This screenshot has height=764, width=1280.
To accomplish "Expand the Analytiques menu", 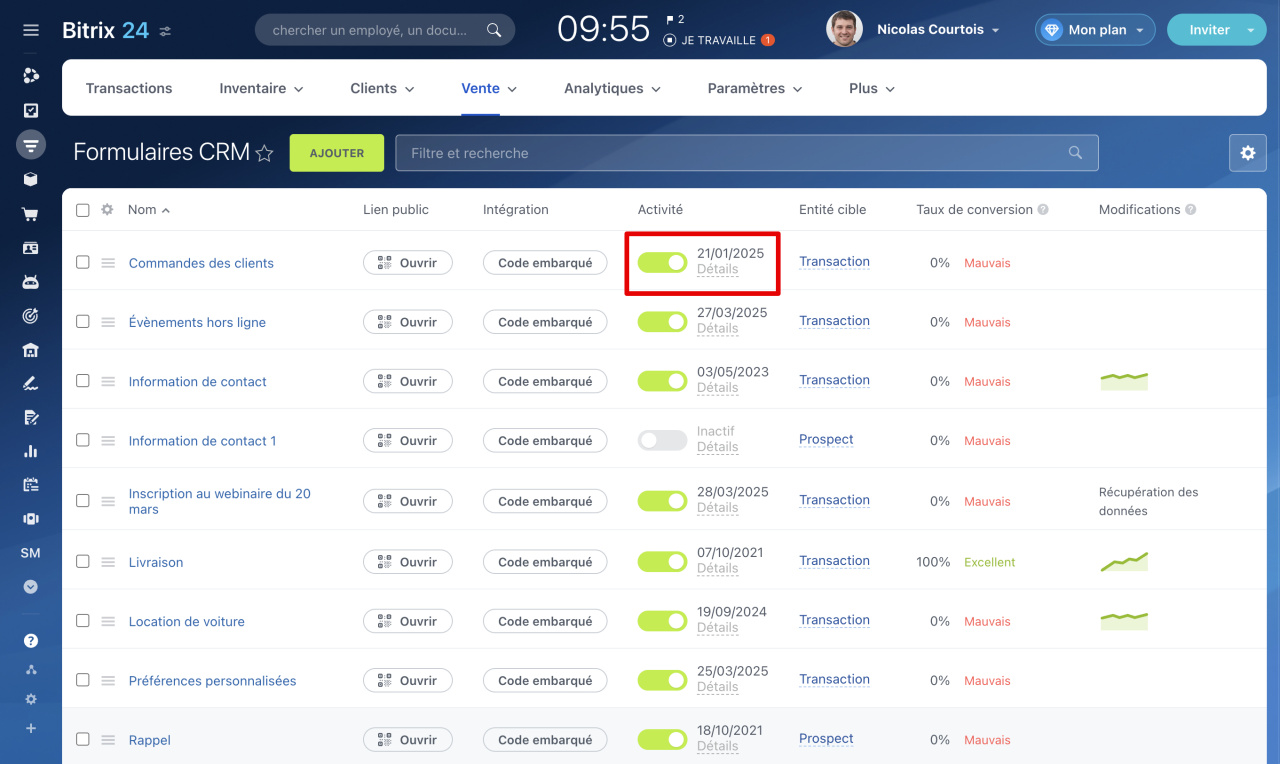I will coord(612,88).
